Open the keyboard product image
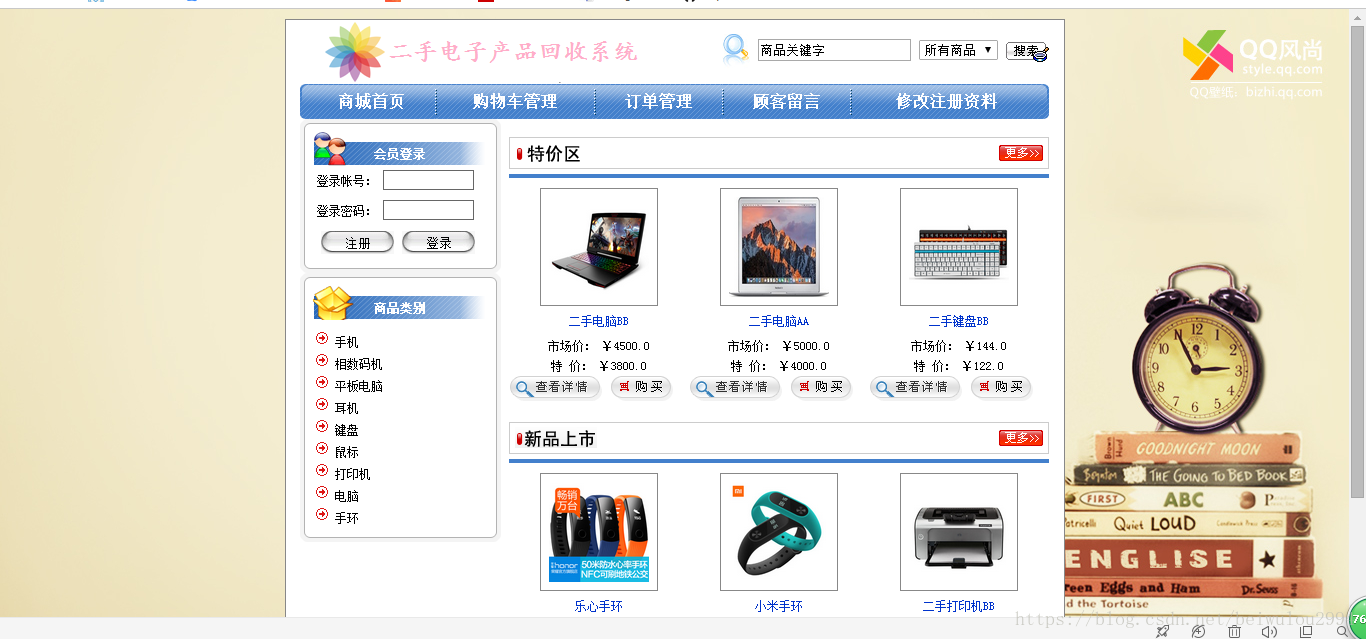 (x=959, y=247)
